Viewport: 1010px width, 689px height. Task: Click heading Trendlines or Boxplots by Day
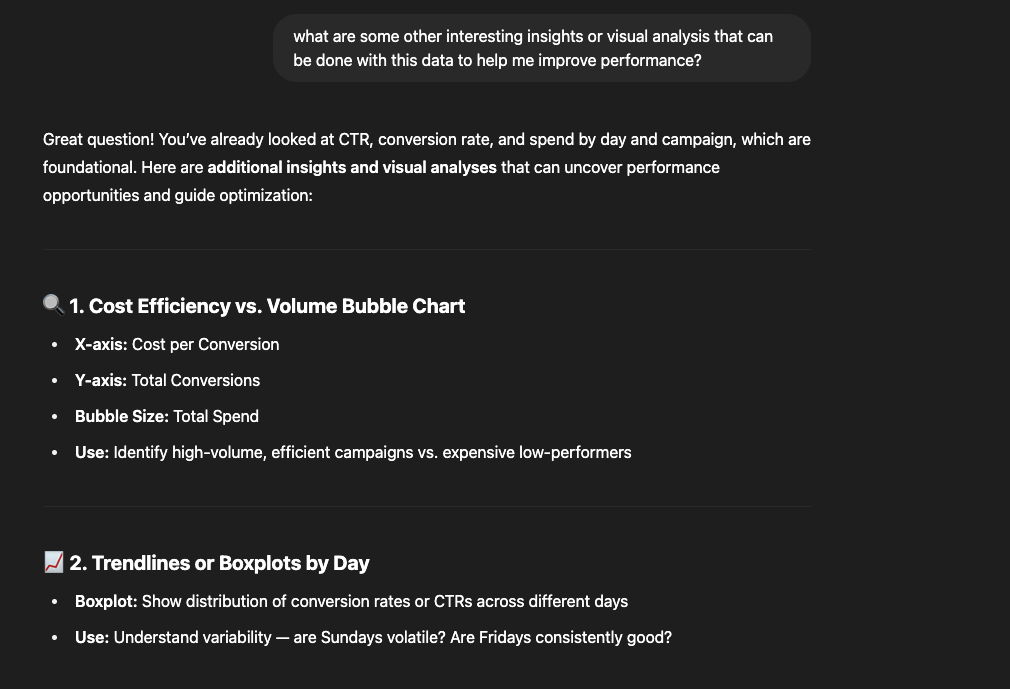click(219, 563)
